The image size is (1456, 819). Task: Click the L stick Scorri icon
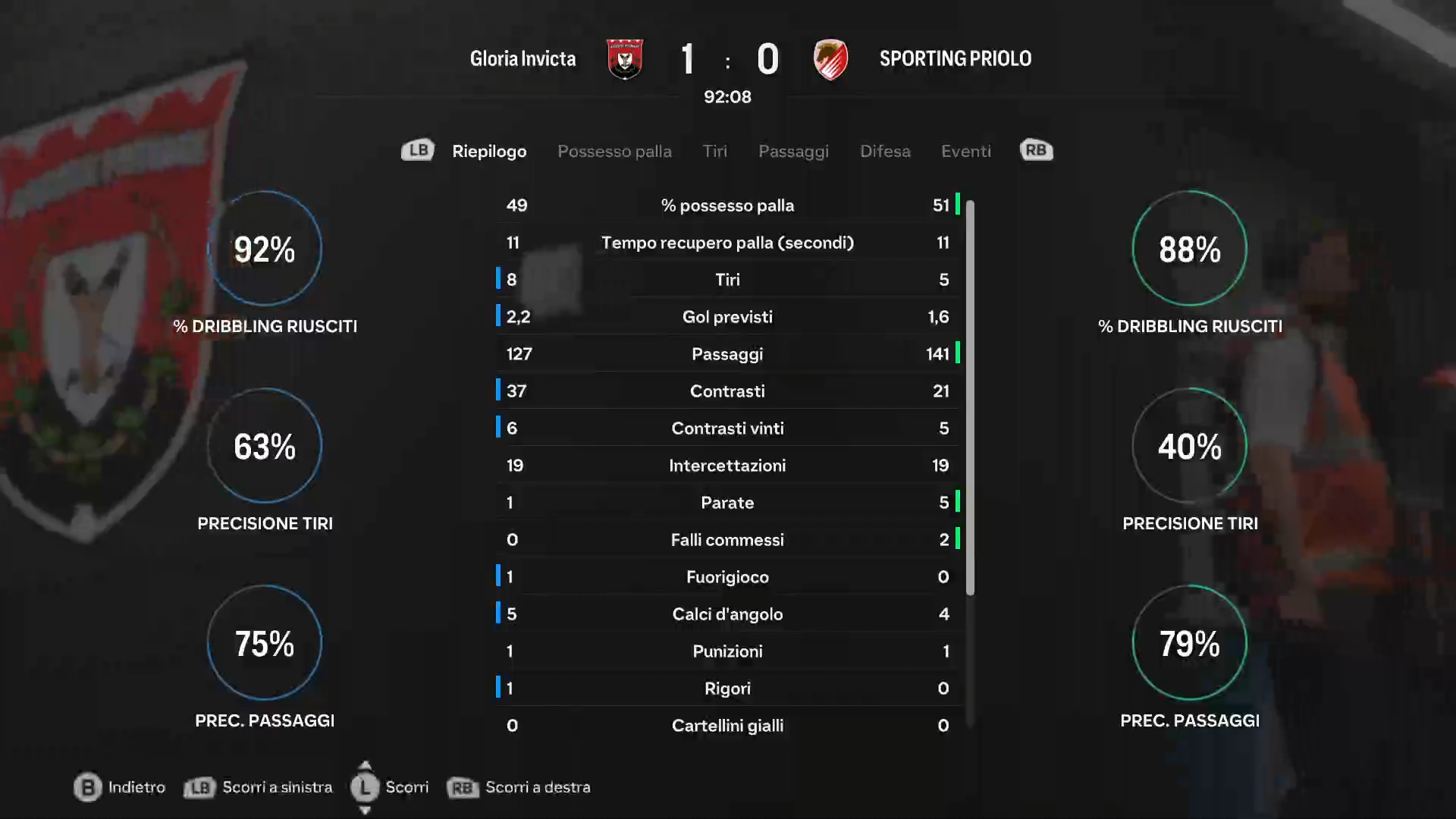point(365,787)
